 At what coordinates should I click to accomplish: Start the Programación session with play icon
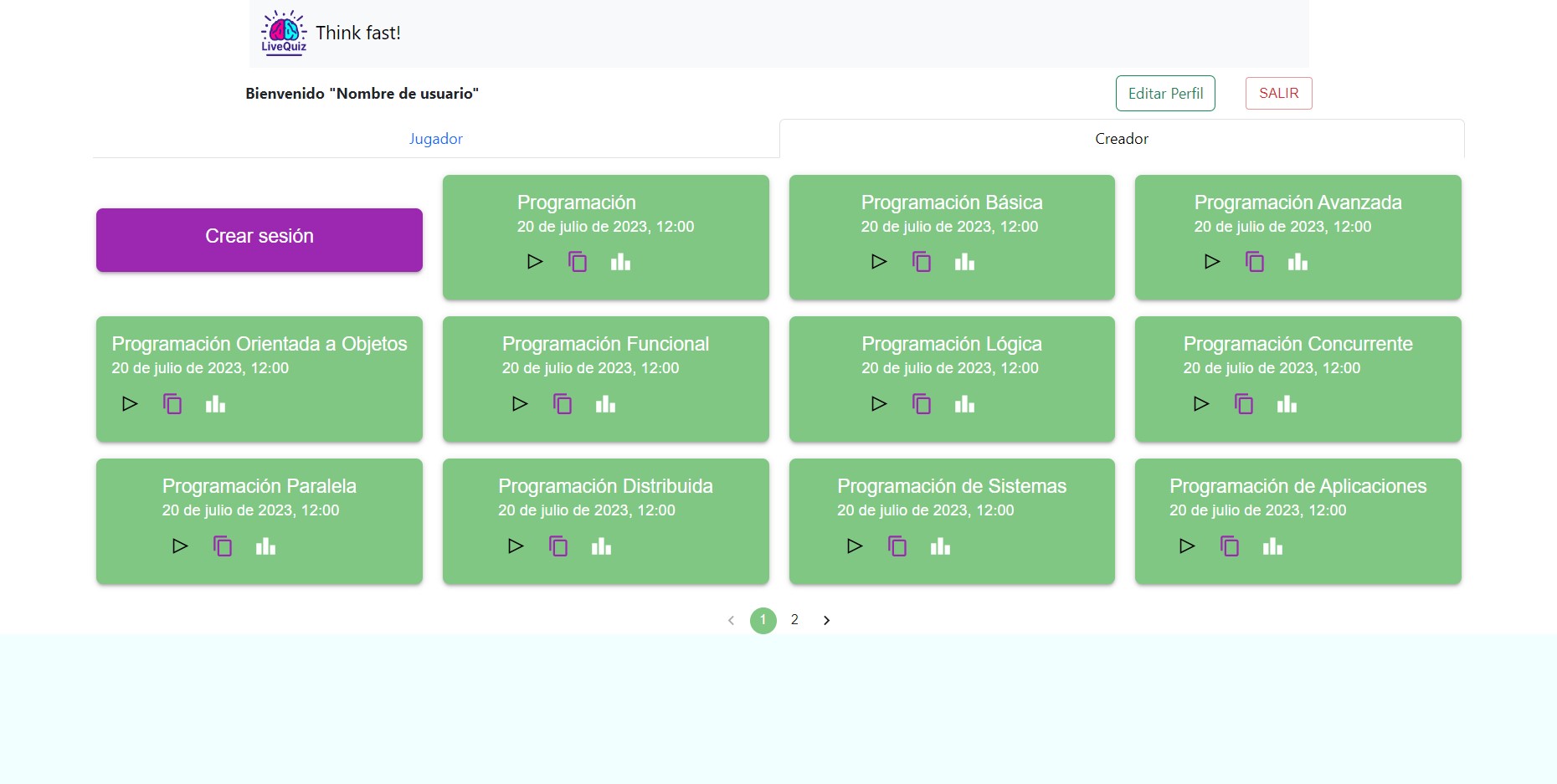tap(535, 262)
